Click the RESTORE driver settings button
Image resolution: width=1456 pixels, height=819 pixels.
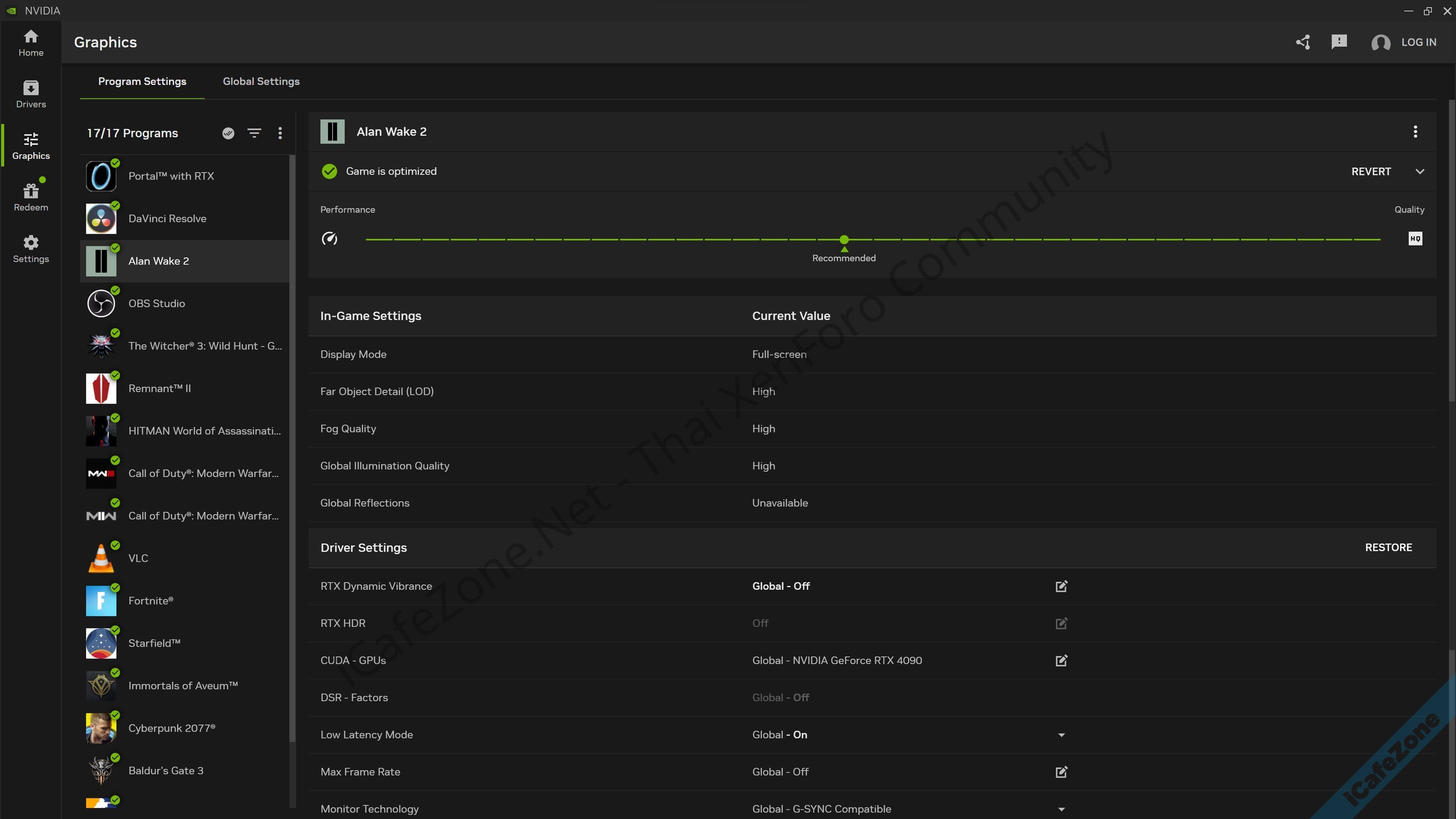(1388, 547)
